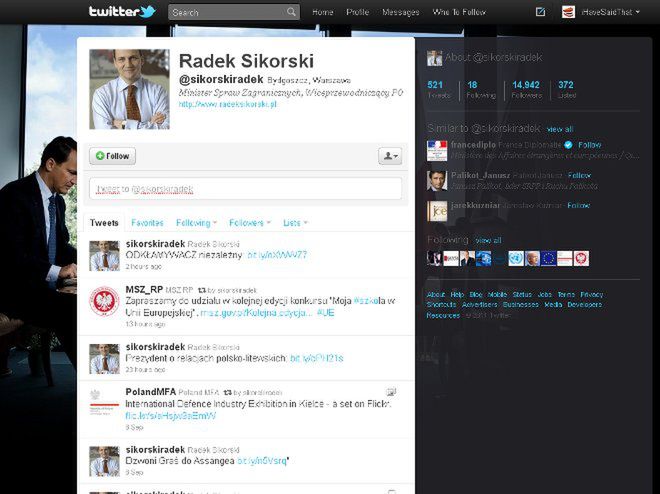Screen dimensions: 660x494
Task: Open Messages in the top navigation
Action: pos(401,12)
